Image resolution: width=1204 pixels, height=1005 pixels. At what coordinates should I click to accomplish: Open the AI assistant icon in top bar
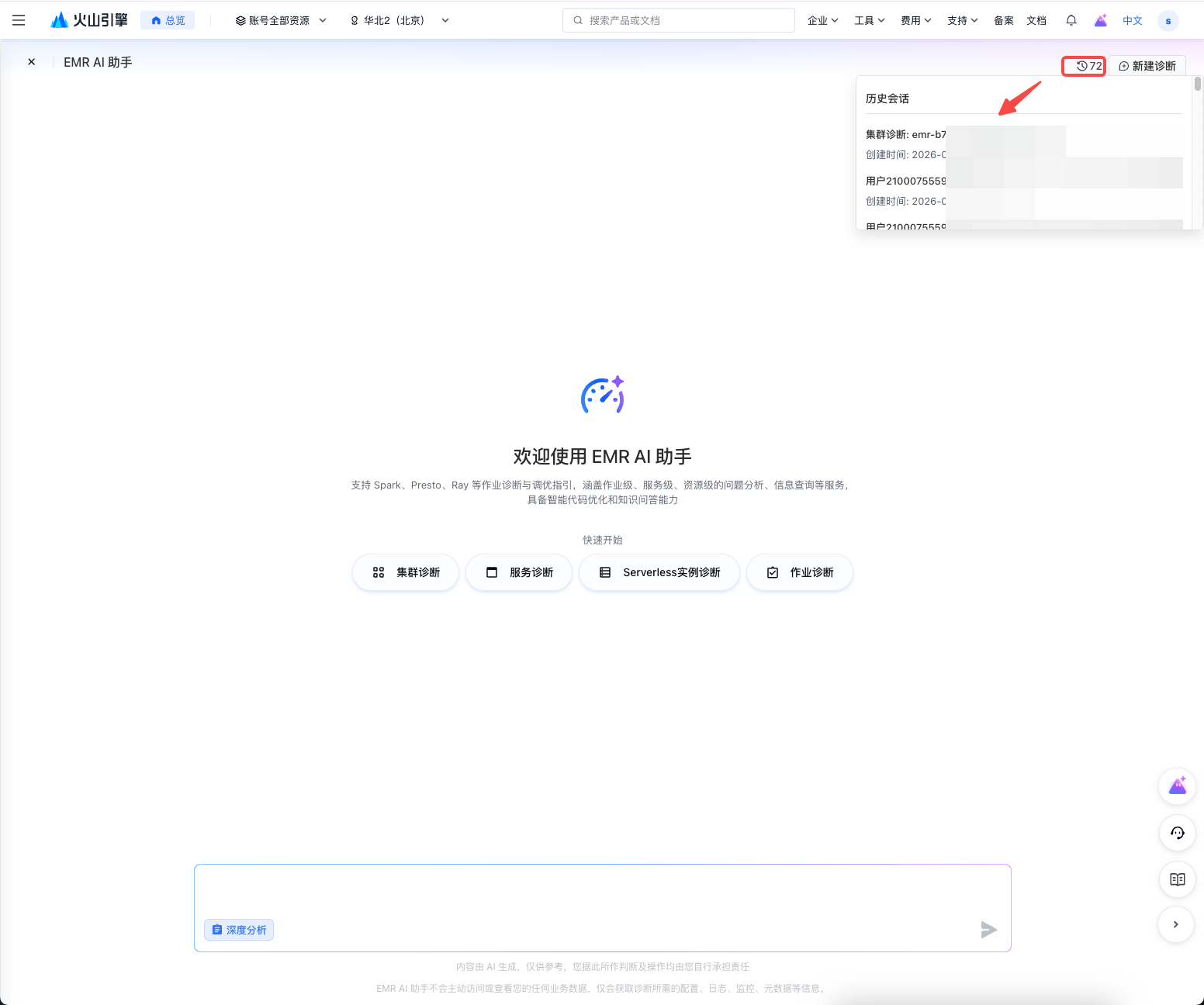[x=1101, y=20]
